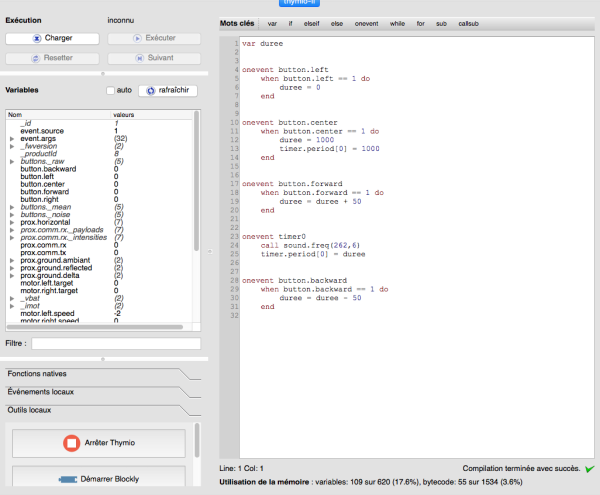Expand the prox.ground.ambiant variable
Viewport: 600px width, 495px height.
click(x=12, y=261)
